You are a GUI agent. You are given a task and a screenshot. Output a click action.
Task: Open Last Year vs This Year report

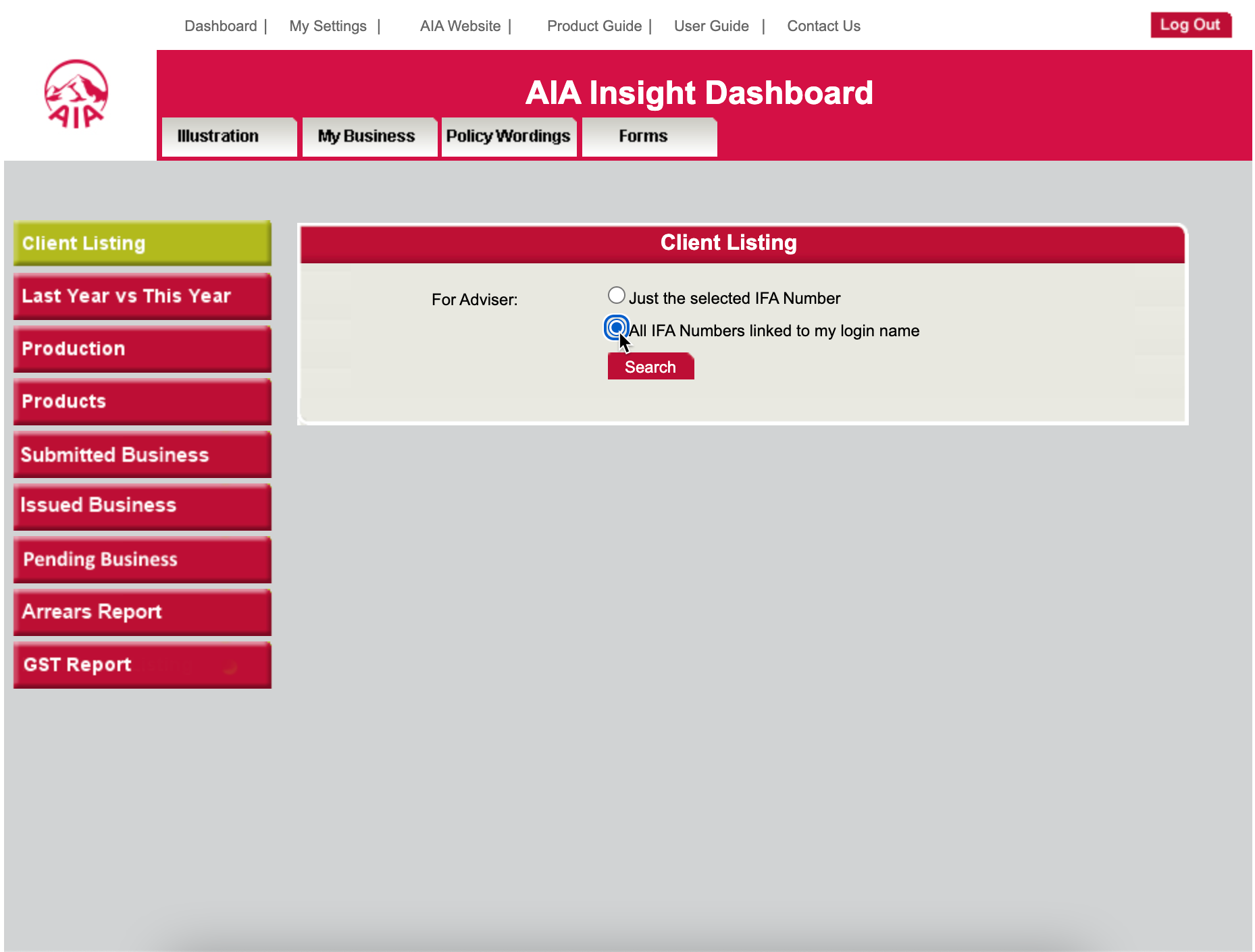(x=142, y=296)
